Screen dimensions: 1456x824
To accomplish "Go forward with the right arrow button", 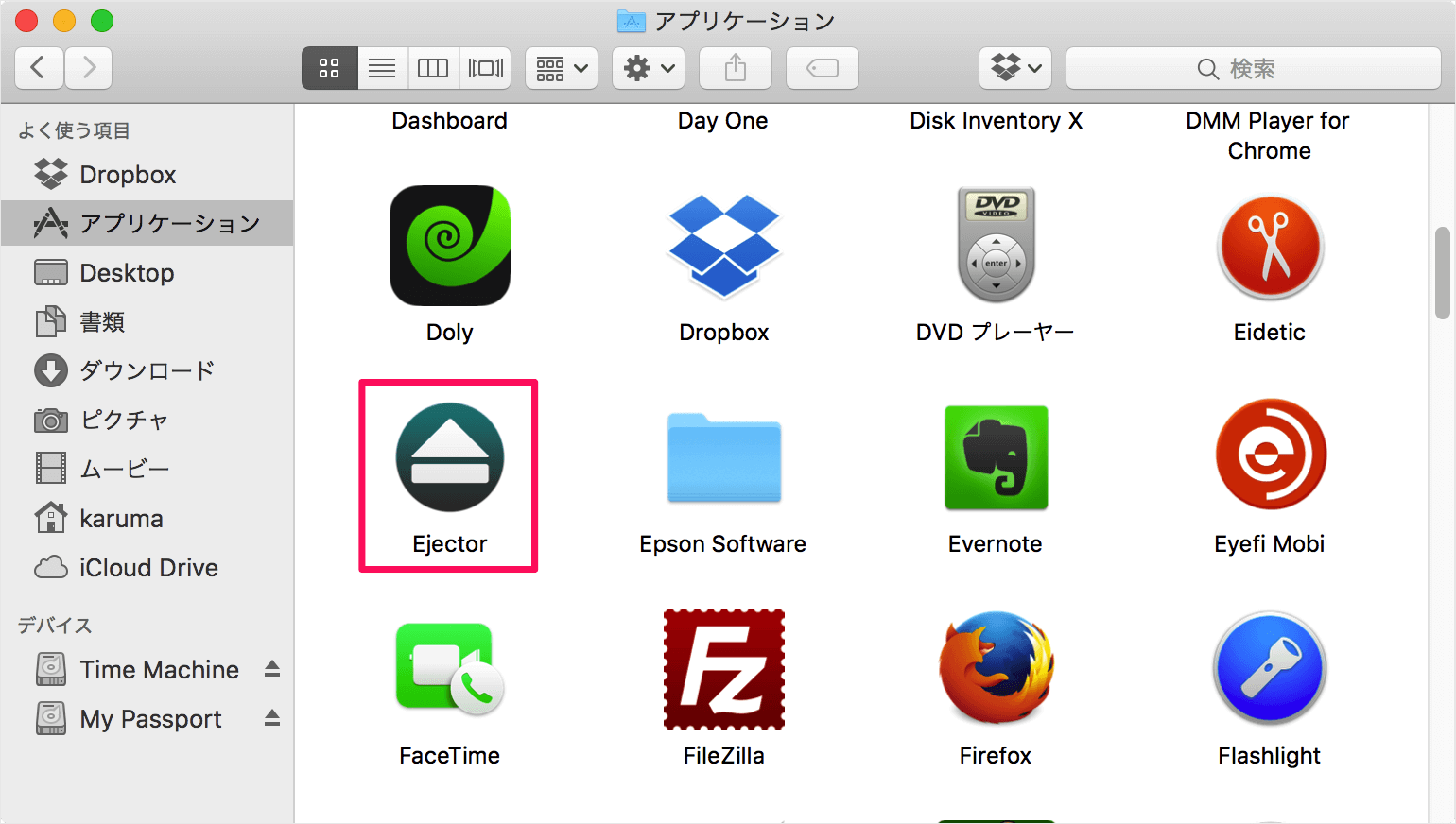I will click(x=89, y=68).
